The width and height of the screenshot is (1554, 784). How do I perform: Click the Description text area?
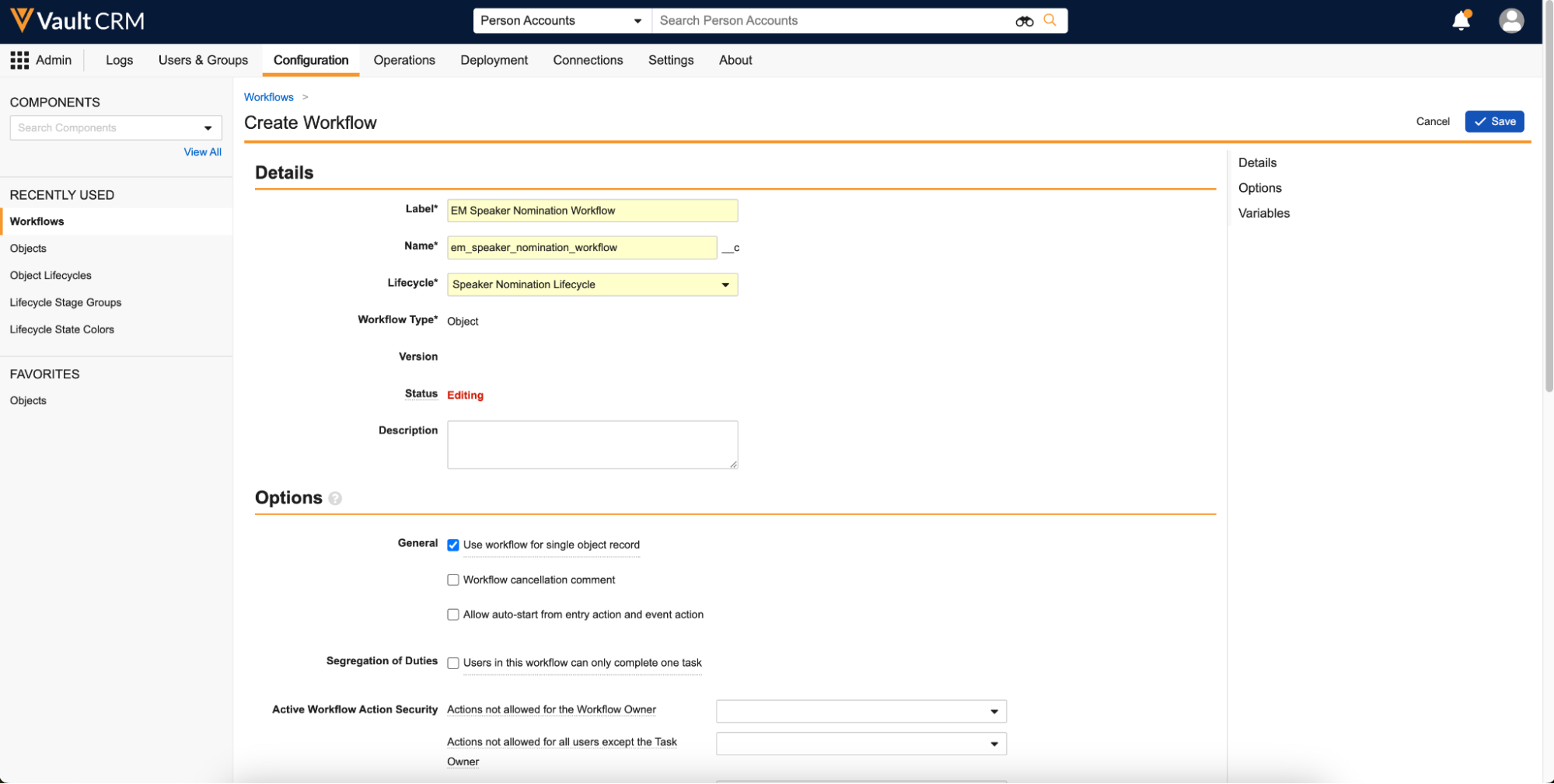(592, 444)
